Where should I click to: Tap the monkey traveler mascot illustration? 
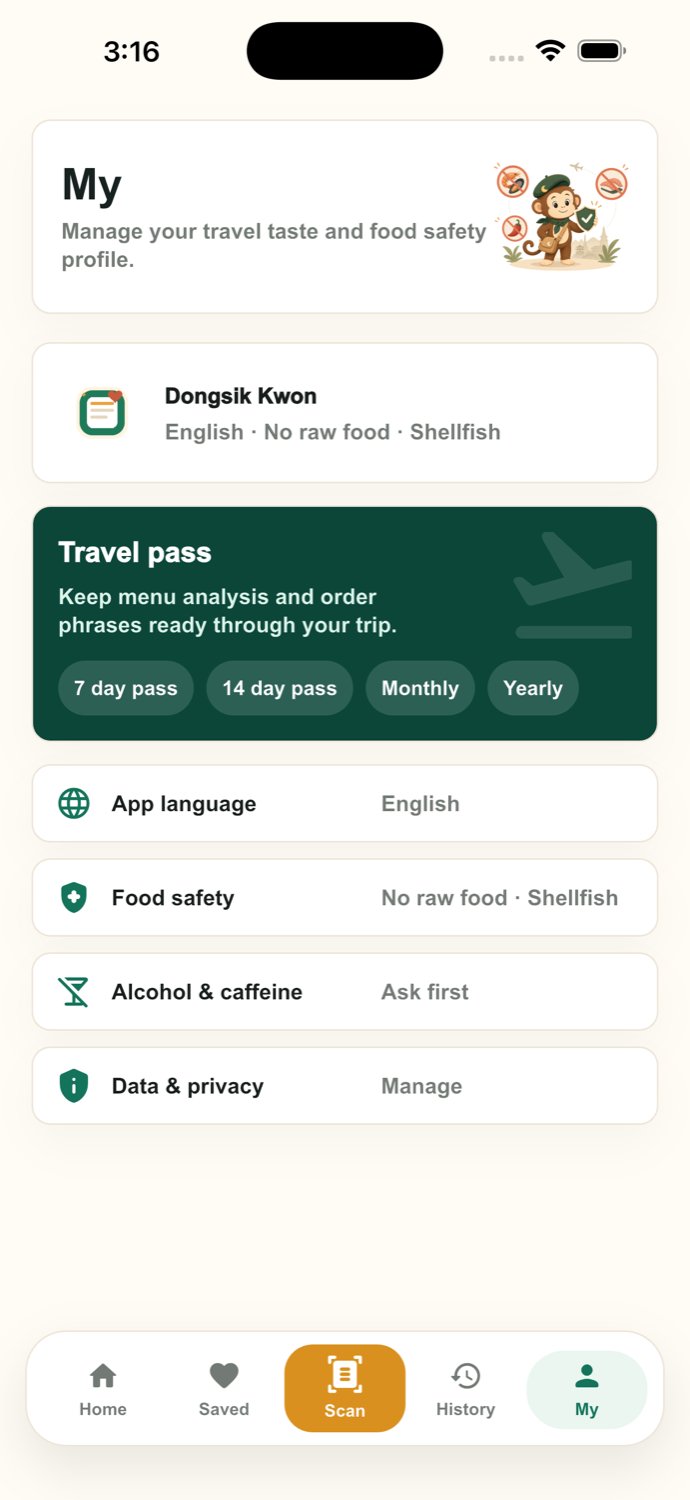(x=563, y=215)
